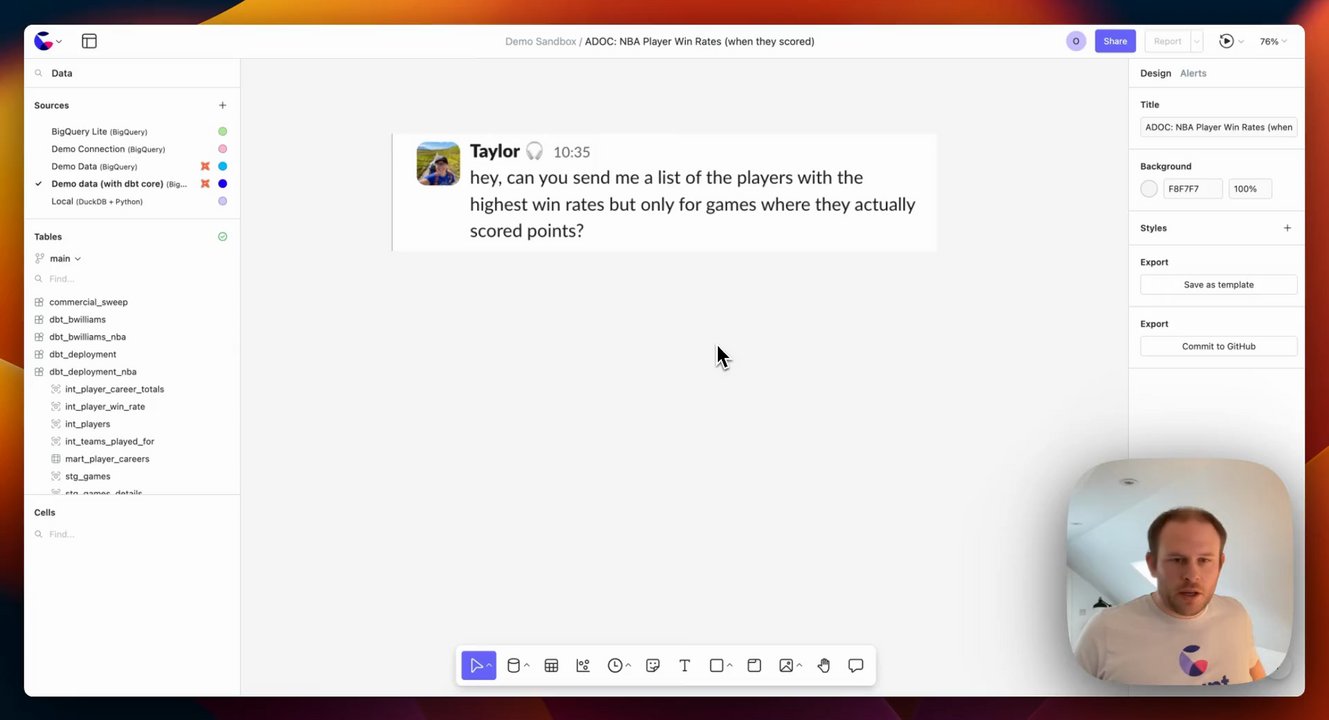Expand the 'dbt_deployment' schema

(x=82, y=354)
